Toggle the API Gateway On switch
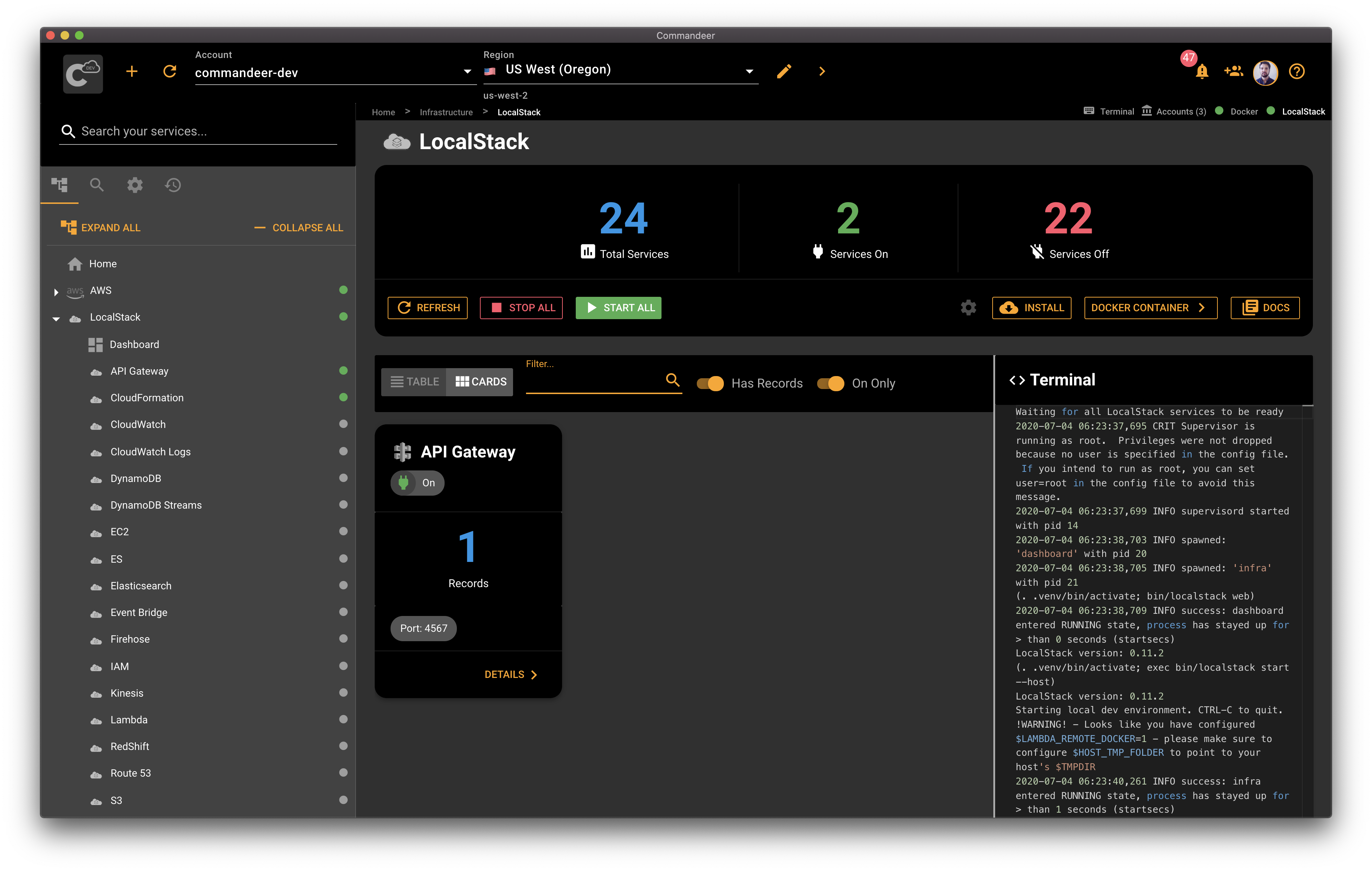 coord(417,483)
